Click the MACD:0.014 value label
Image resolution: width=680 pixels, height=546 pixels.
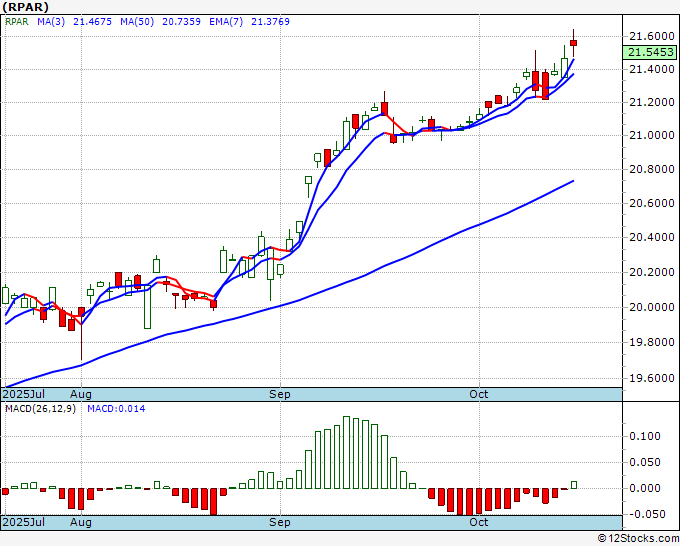116,409
